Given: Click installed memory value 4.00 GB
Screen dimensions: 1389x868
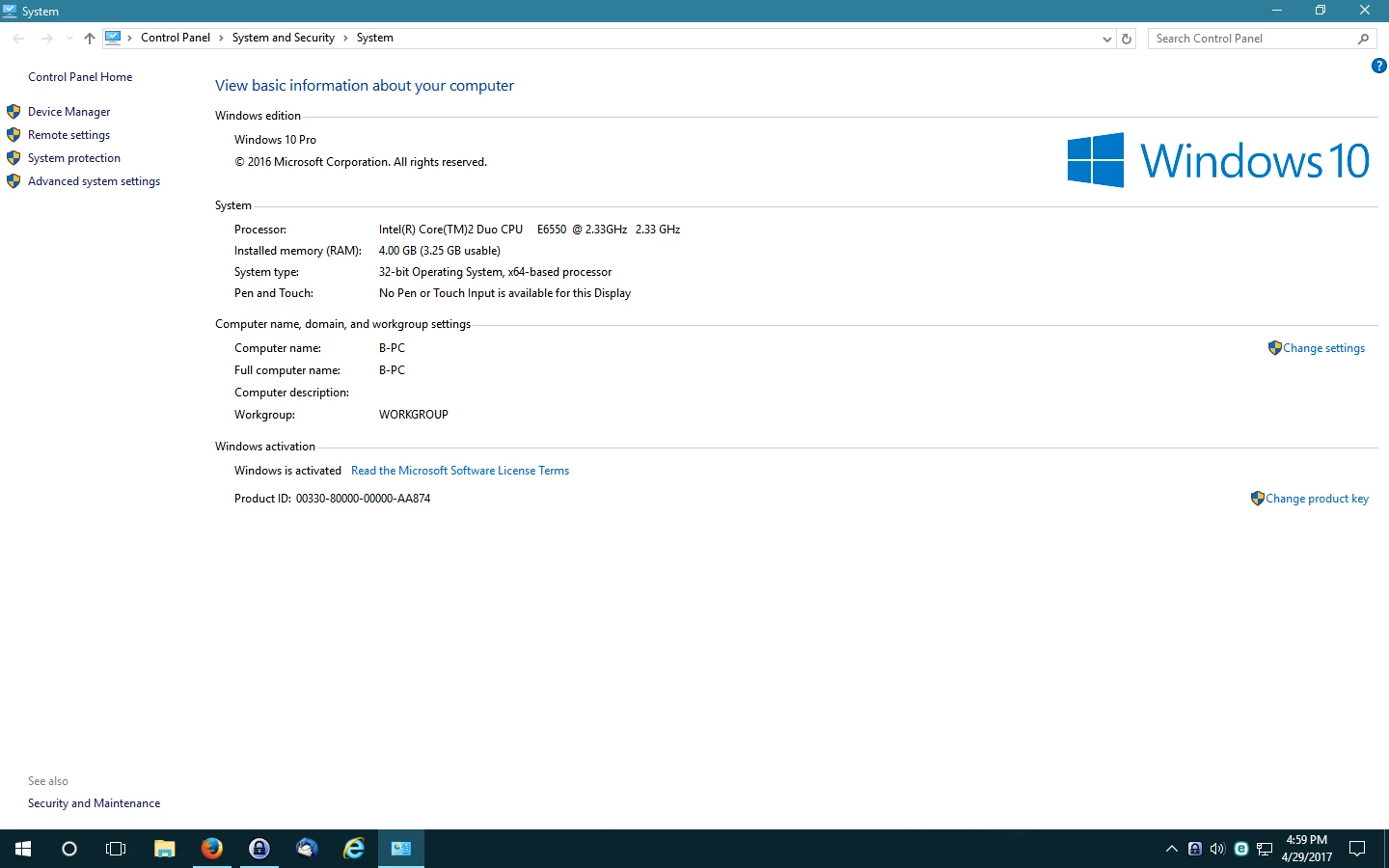Looking at the screenshot, I should (x=440, y=251).
